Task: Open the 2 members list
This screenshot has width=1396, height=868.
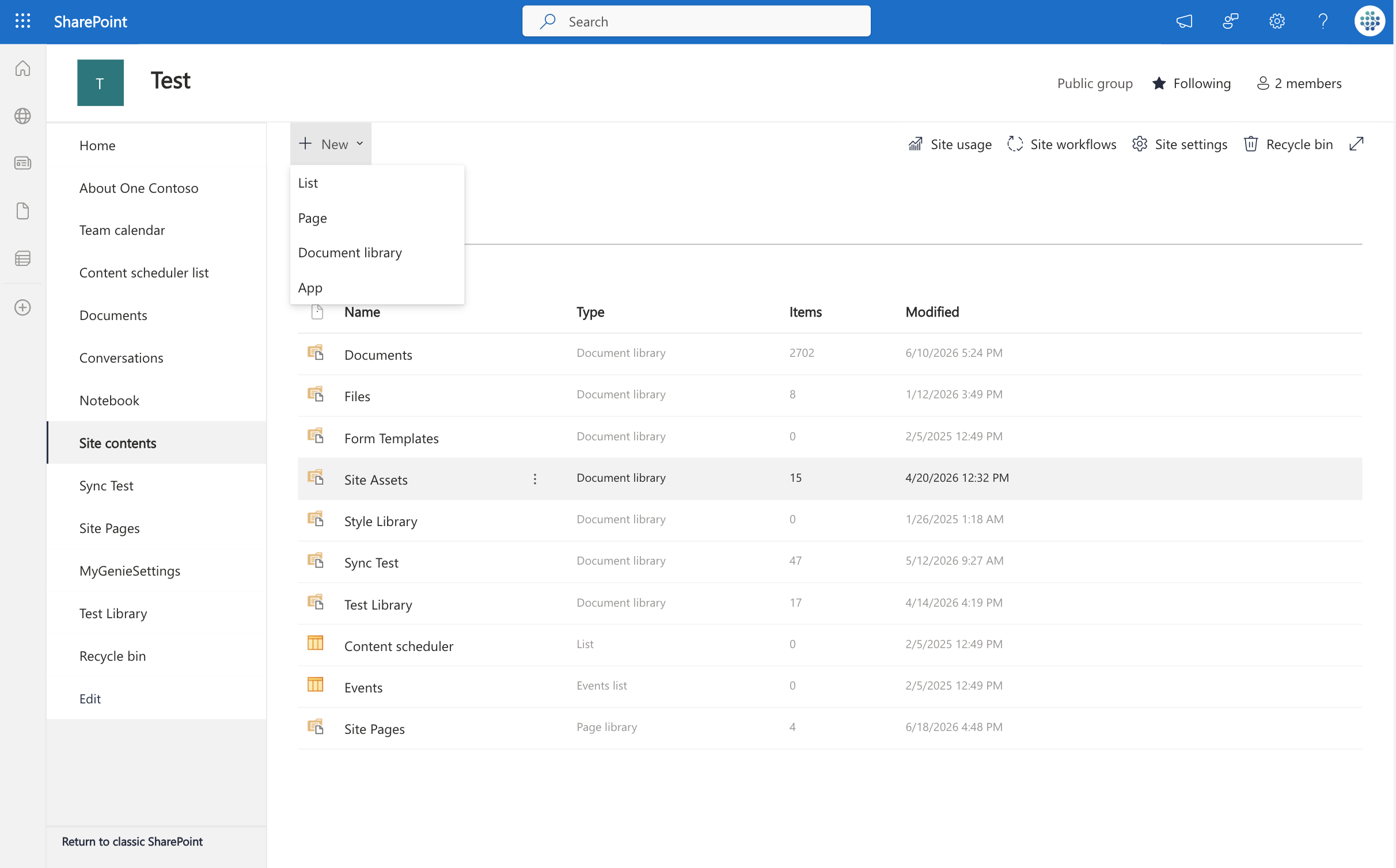Action: (x=1299, y=83)
